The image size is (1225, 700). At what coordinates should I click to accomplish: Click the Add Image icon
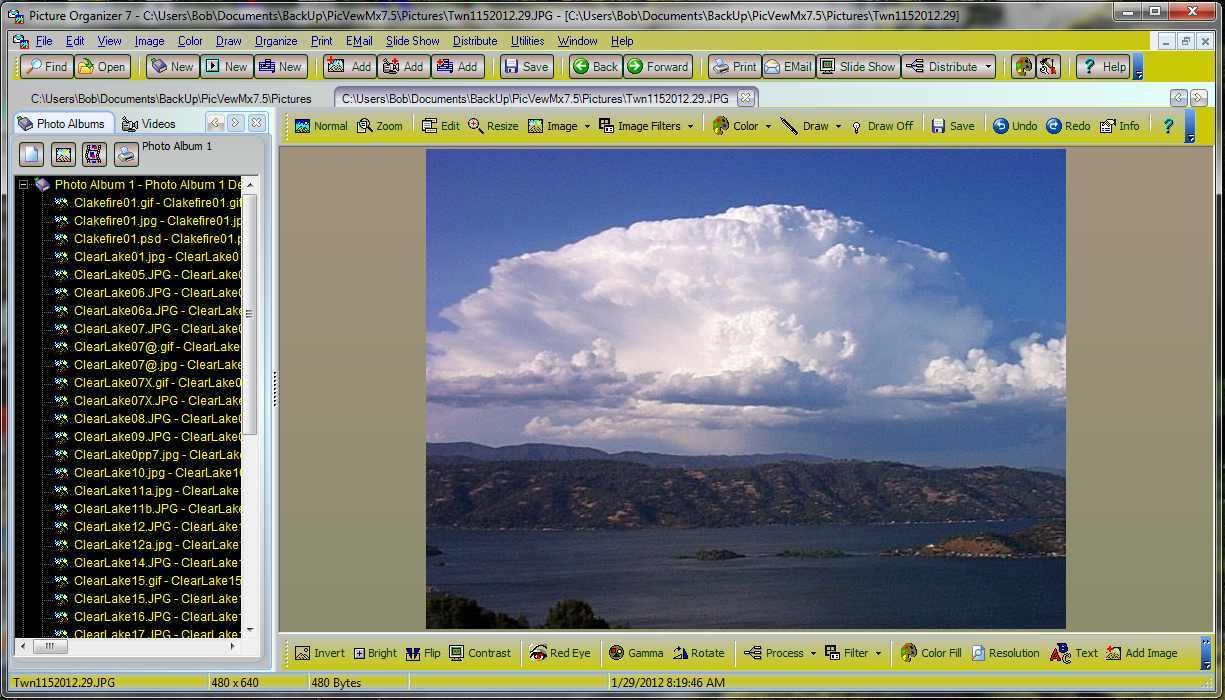click(x=1143, y=652)
